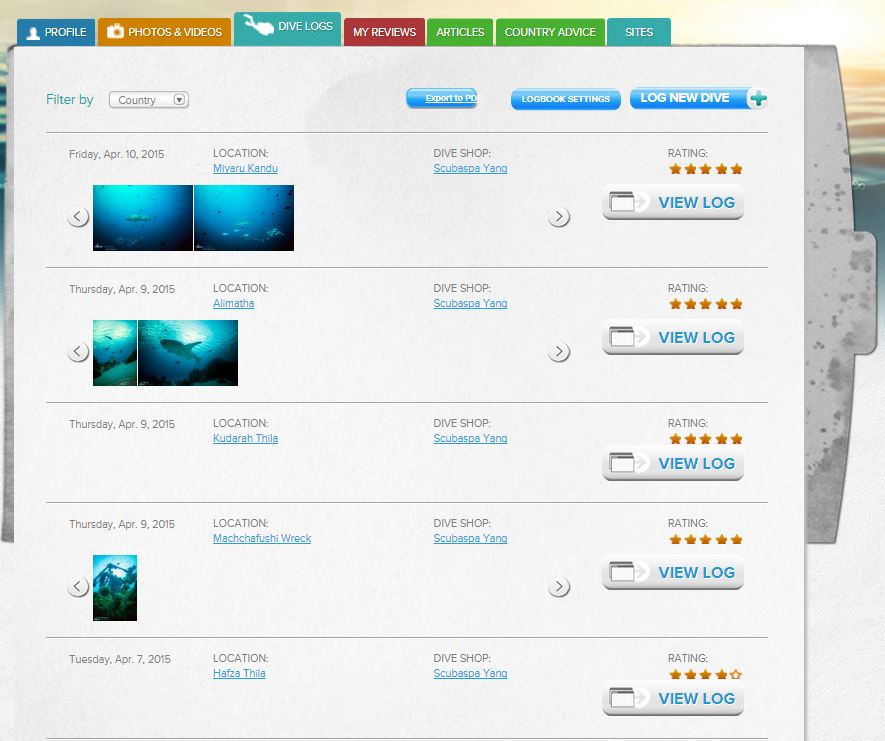This screenshot has width=885, height=741.
Task: Click previous photo arrow in Machchafushi Wreck row
Action: click(x=78, y=586)
